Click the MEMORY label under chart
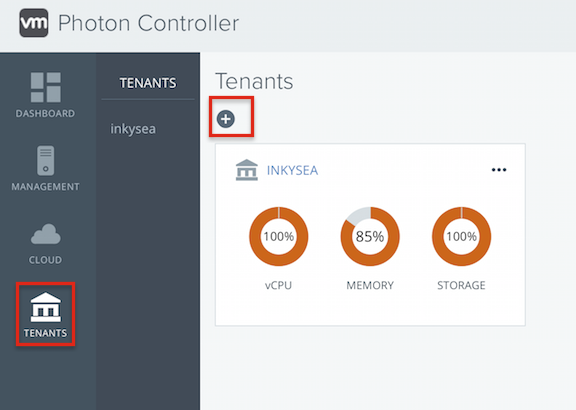The height and width of the screenshot is (410, 576). click(x=370, y=285)
